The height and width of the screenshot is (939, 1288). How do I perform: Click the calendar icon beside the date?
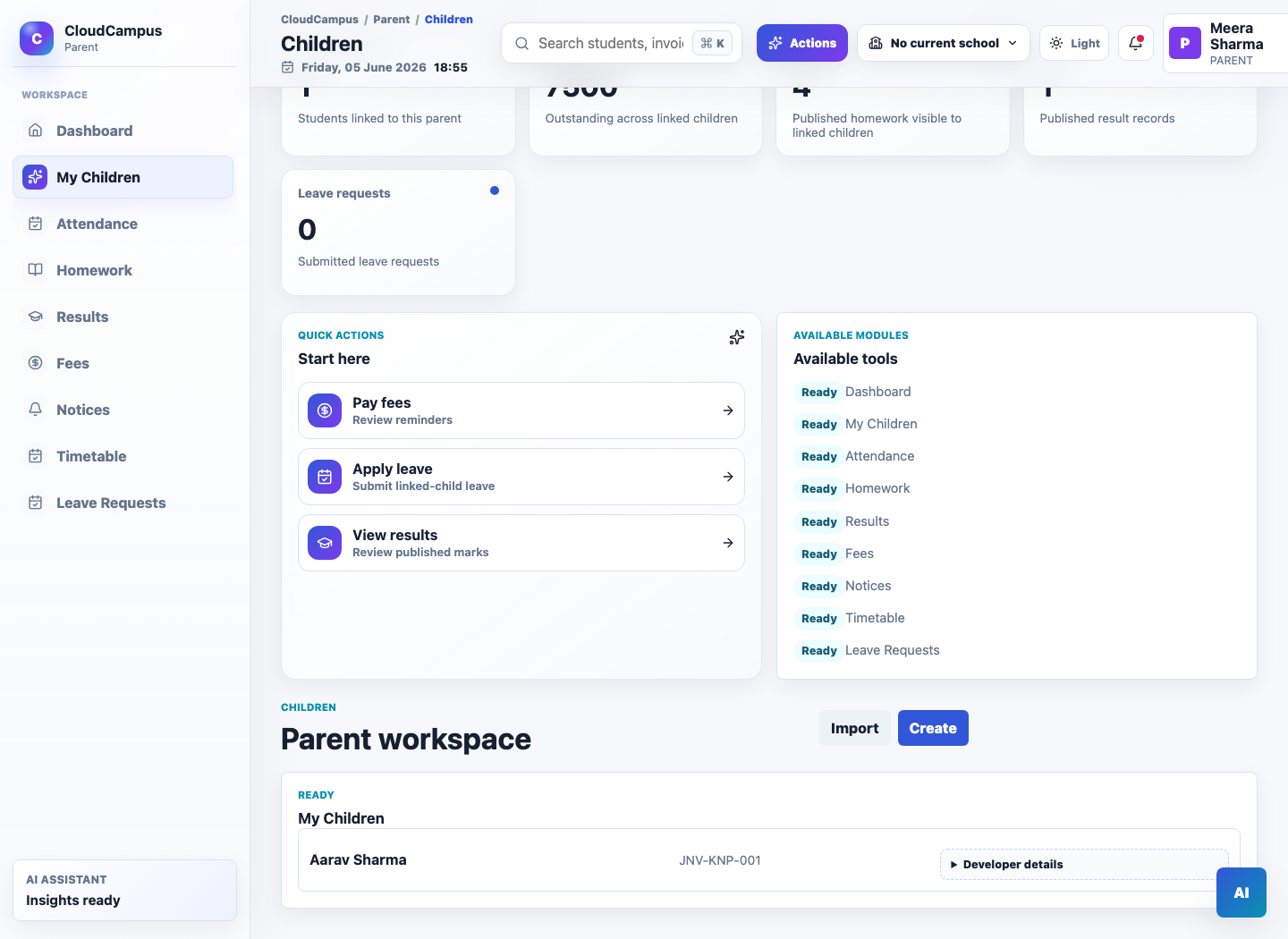click(x=288, y=67)
